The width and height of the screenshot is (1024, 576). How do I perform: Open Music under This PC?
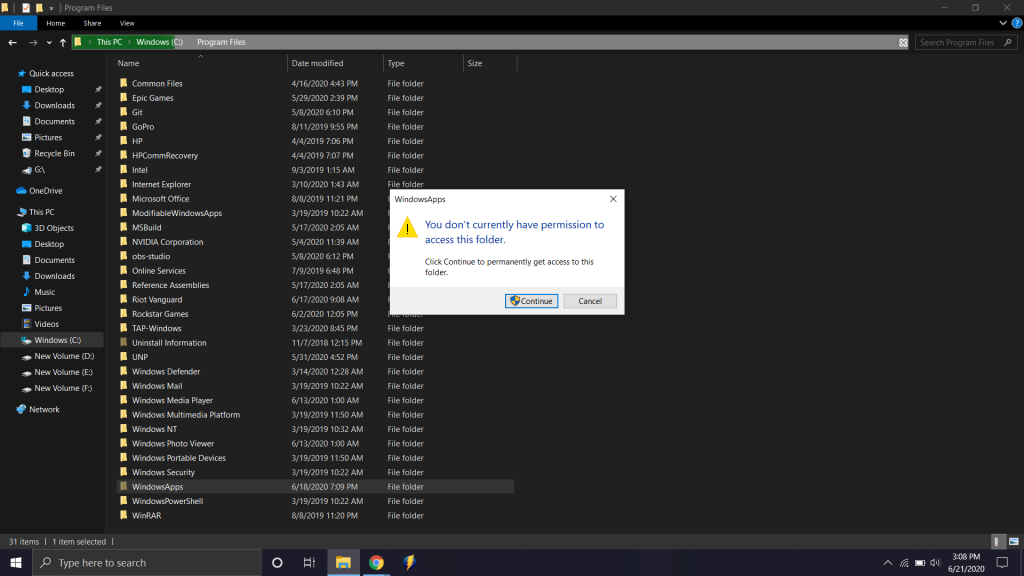pos(44,292)
